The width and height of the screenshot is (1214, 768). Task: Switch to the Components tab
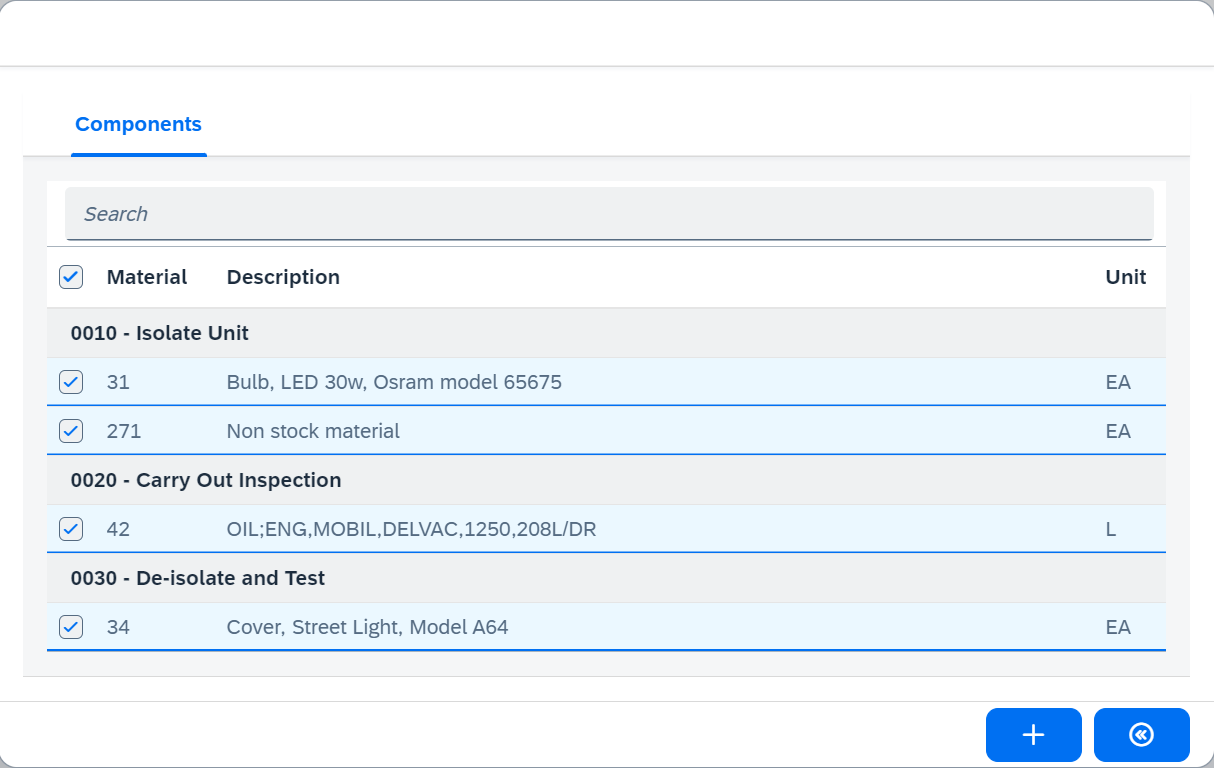138,124
